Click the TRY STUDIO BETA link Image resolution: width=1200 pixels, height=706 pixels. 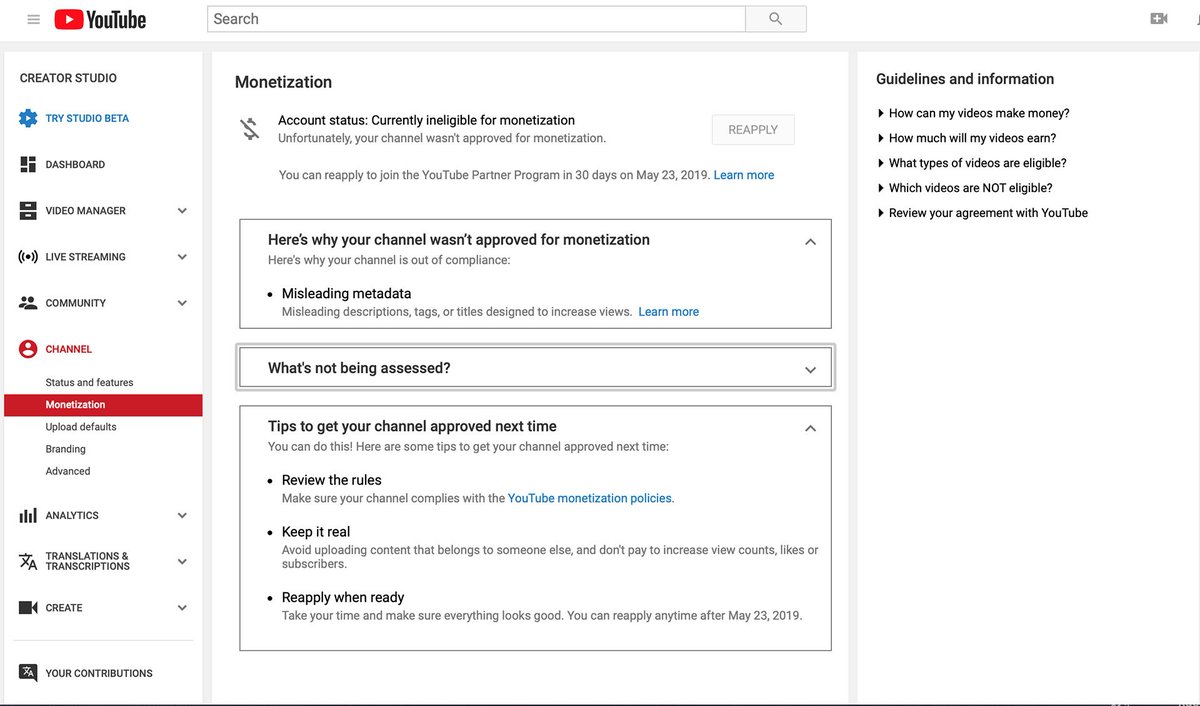pyautogui.click(x=87, y=118)
